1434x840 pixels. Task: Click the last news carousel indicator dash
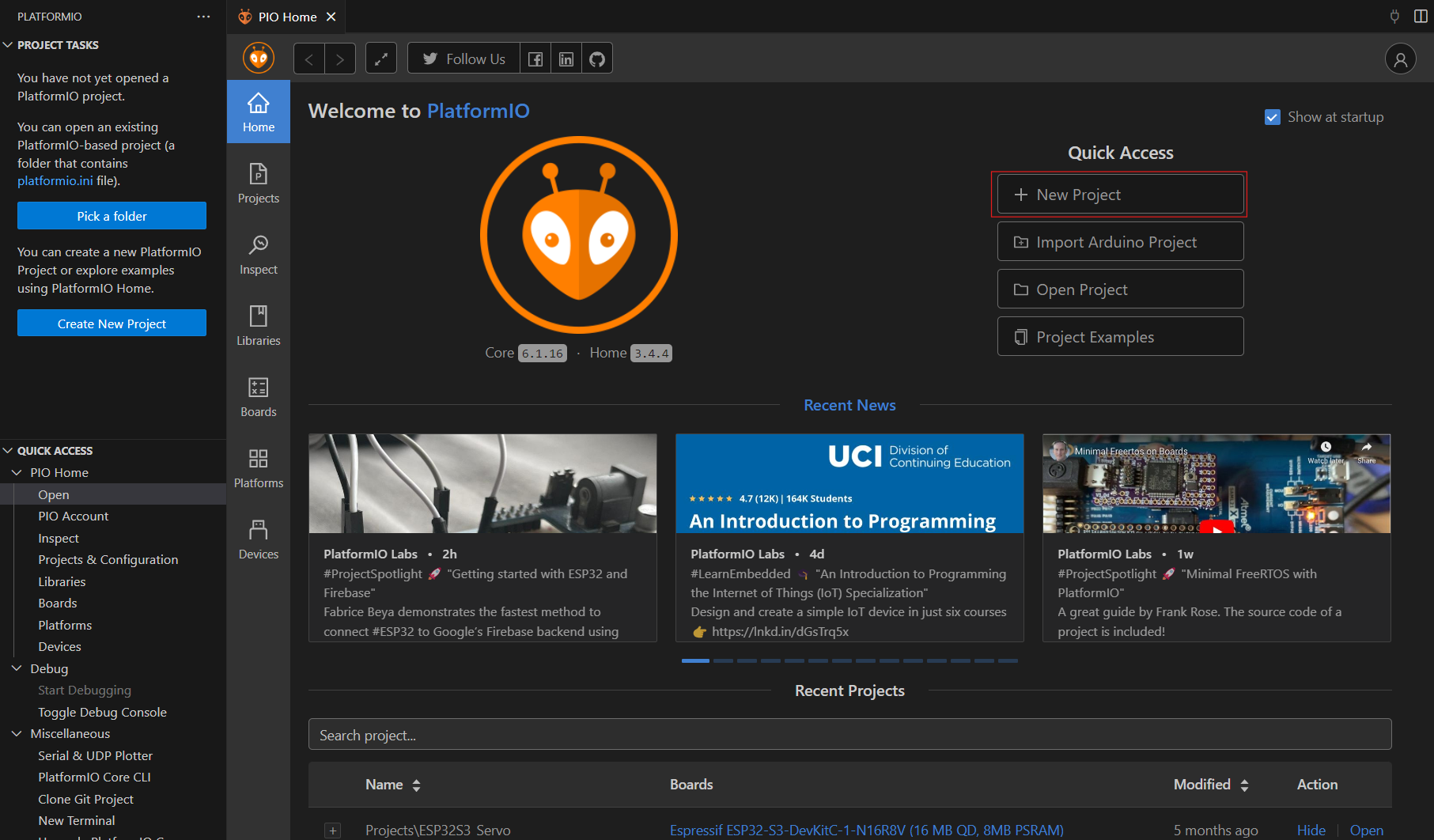pyautogui.click(x=1008, y=660)
